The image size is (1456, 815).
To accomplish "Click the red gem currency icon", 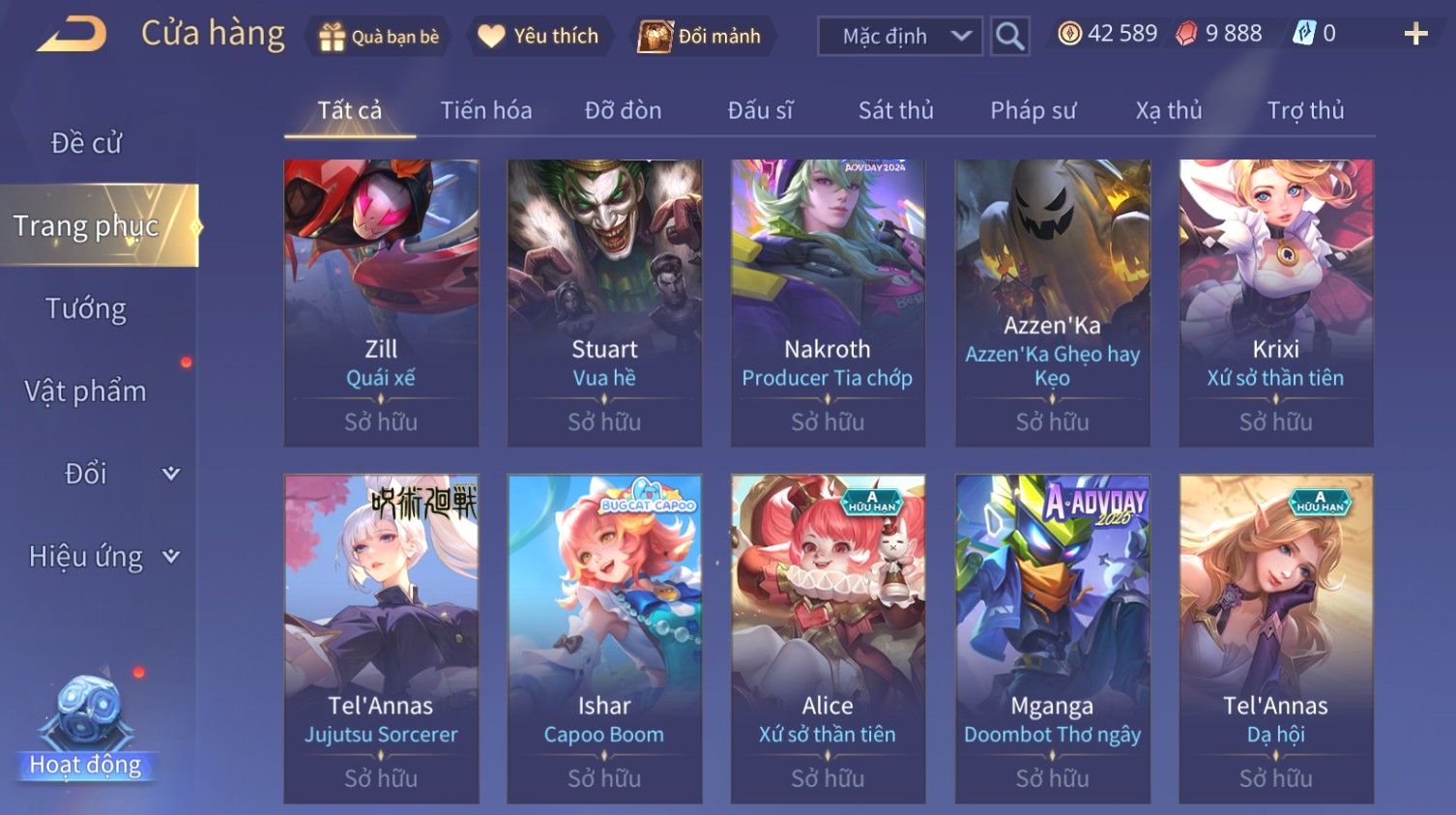I will pos(1186,34).
